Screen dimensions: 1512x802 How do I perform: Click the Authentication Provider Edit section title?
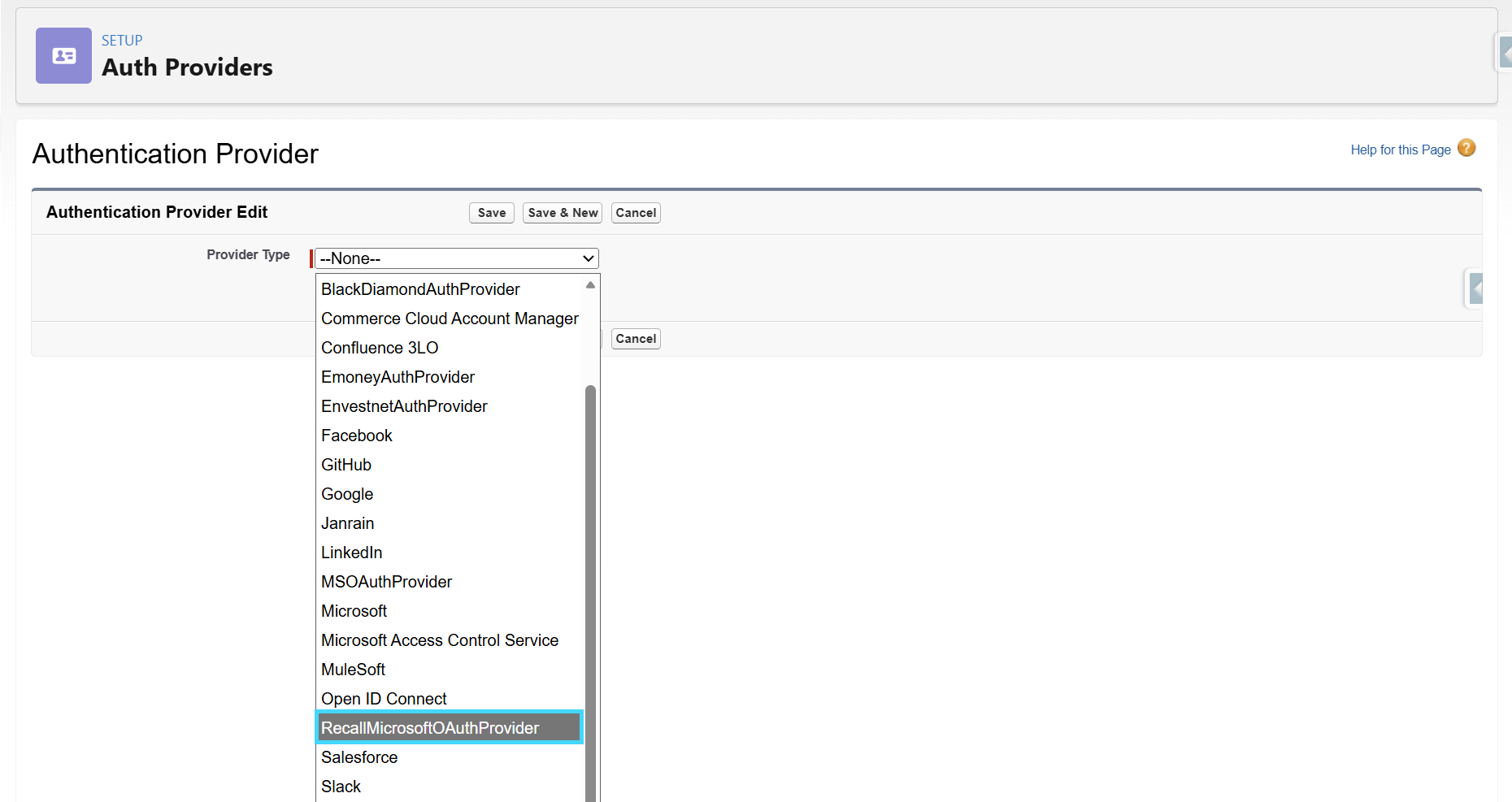click(x=157, y=212)
